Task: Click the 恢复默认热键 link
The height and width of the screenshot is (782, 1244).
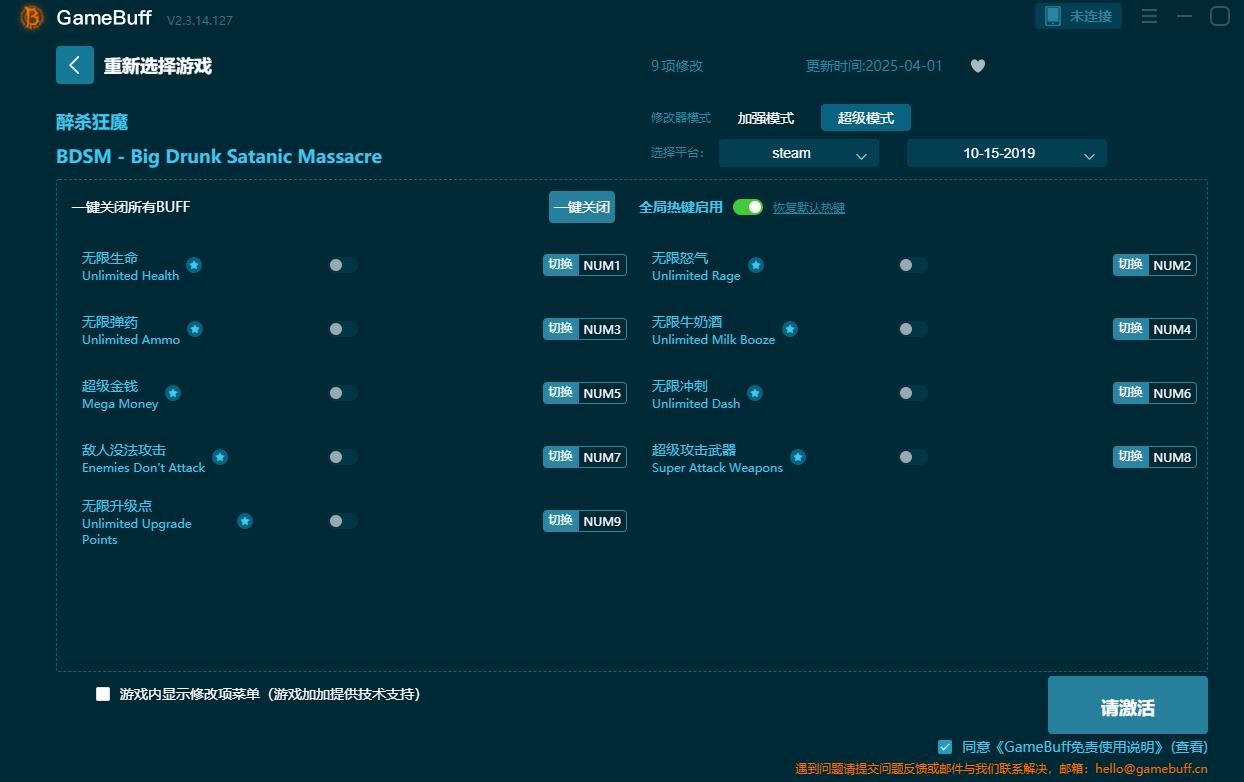Action: pyautogui.click(x=809, y=208)
